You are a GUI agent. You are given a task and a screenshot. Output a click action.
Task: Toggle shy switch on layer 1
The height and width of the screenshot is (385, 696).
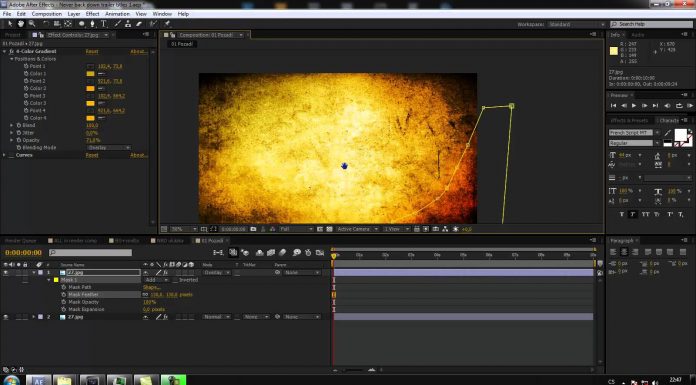pos(146,273)
